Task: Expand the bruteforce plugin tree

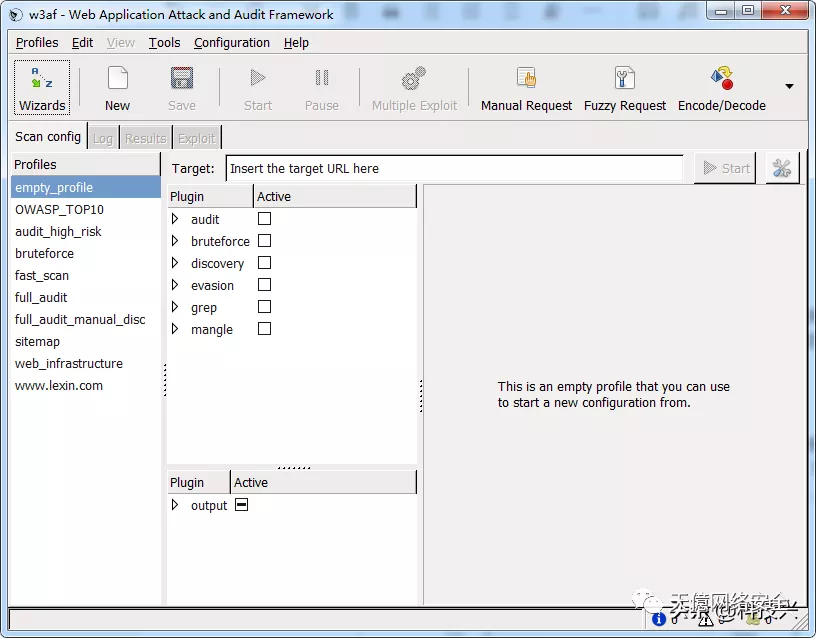Action: [175, 241]
